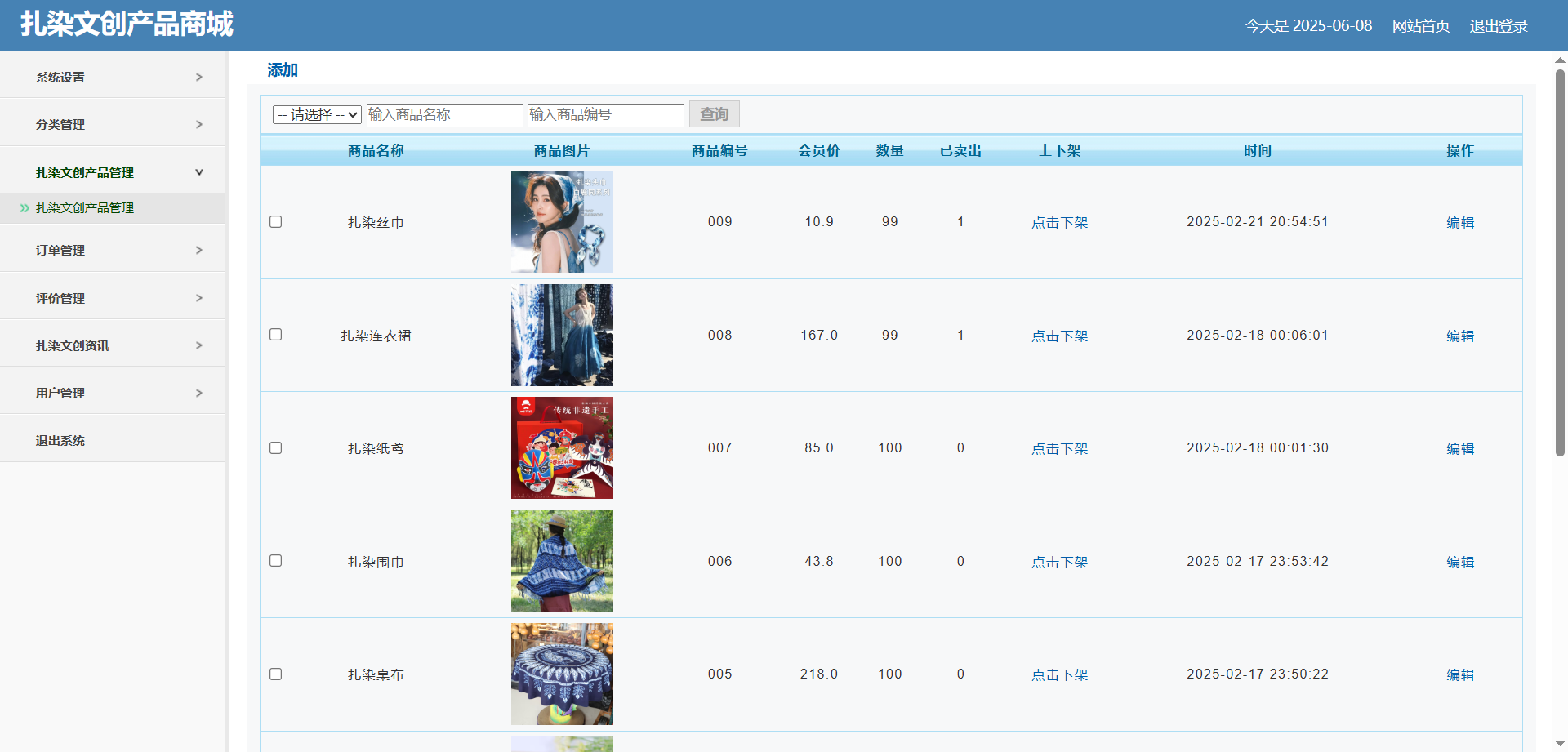The image size is (1568, 752).
Task: Click the 扎染文创产品商城 site title
Action: click(127, 24)
